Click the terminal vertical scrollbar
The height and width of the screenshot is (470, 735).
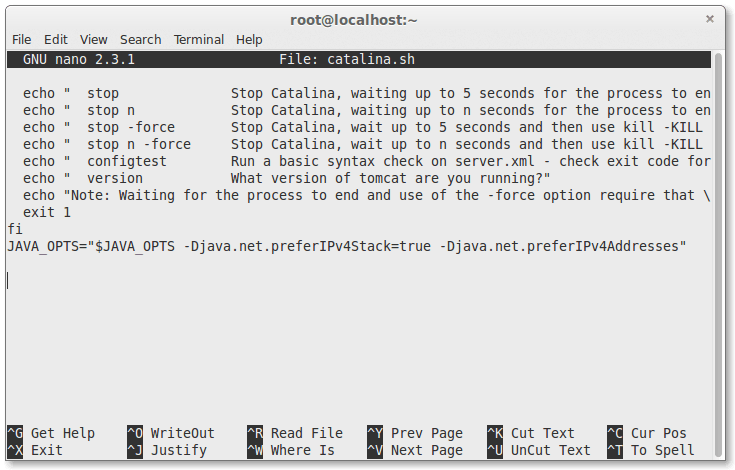718,250
